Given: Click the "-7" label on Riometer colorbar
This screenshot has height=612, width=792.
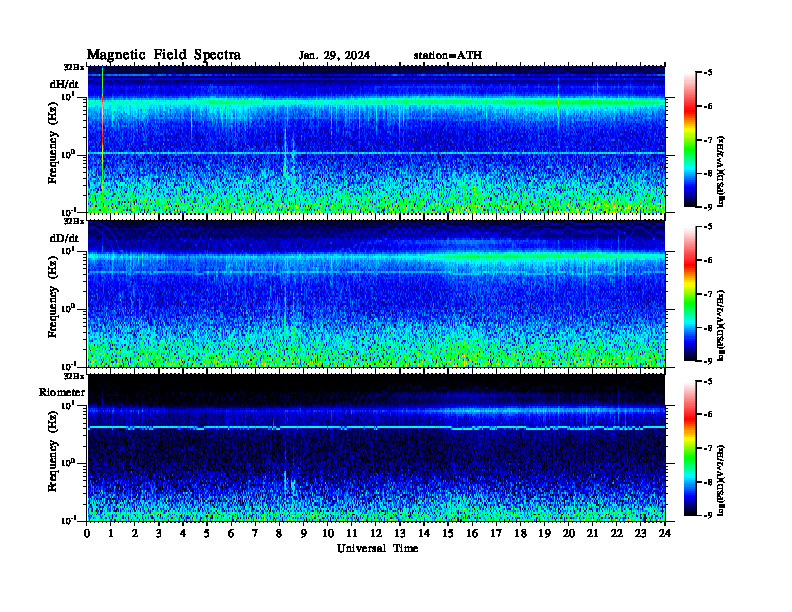Looking at the screenshot, I should point(708,448).
